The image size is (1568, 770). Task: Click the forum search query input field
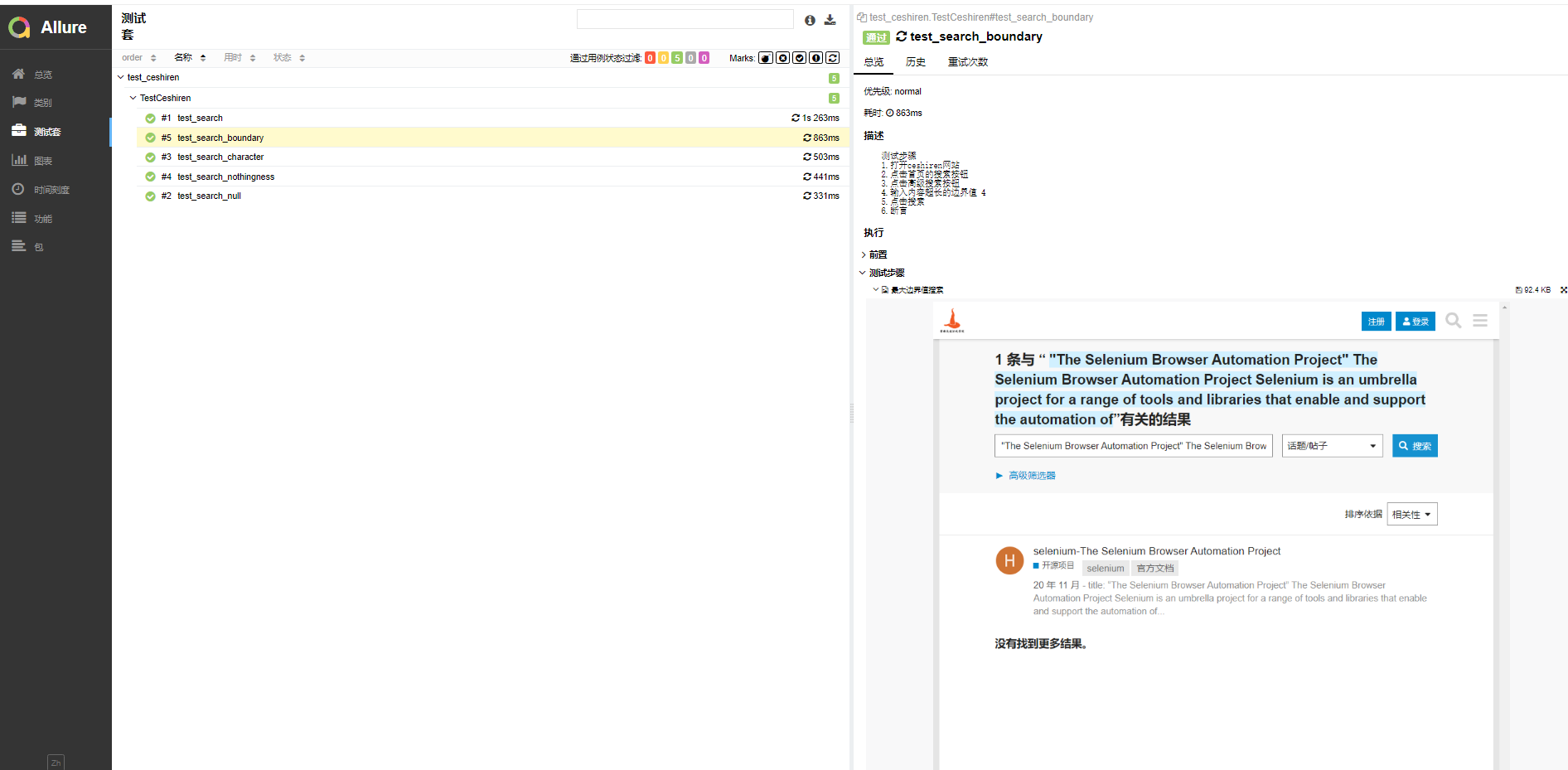(x=1133, y=446)
